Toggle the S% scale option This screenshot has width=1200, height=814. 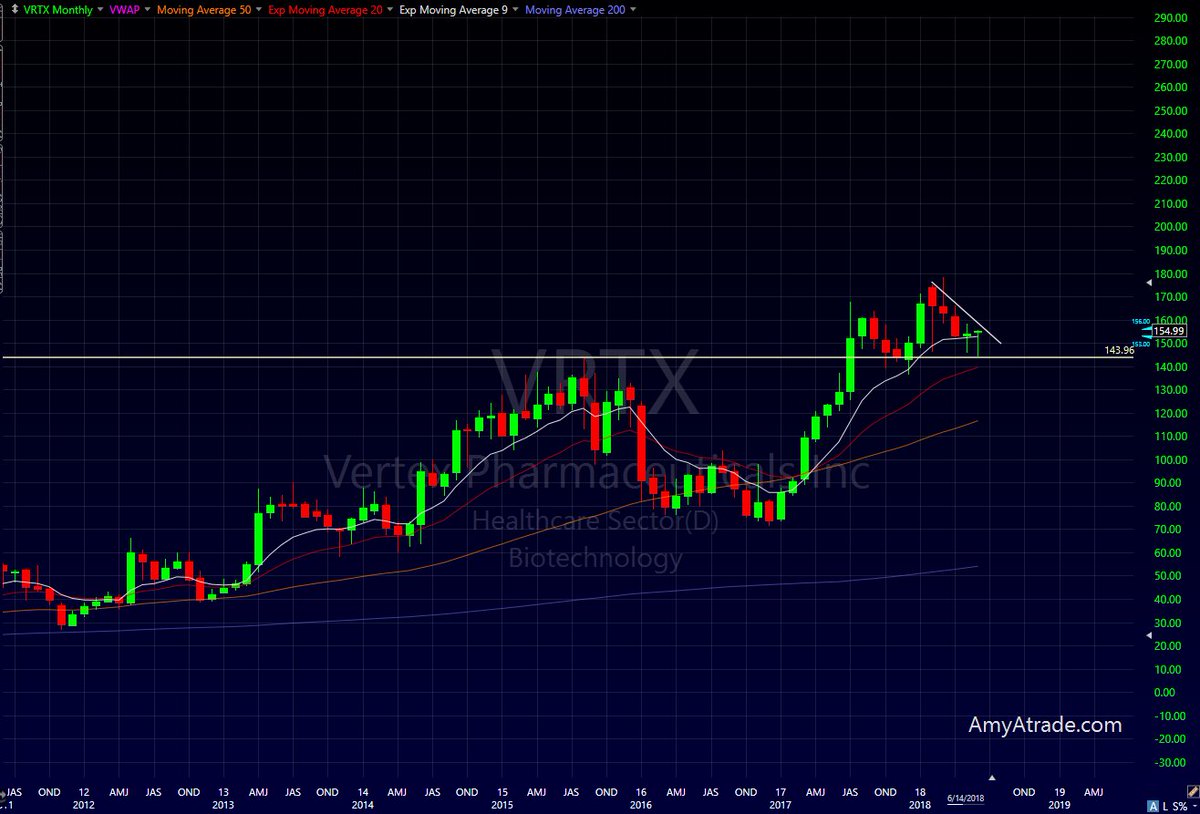point(1179,805)
